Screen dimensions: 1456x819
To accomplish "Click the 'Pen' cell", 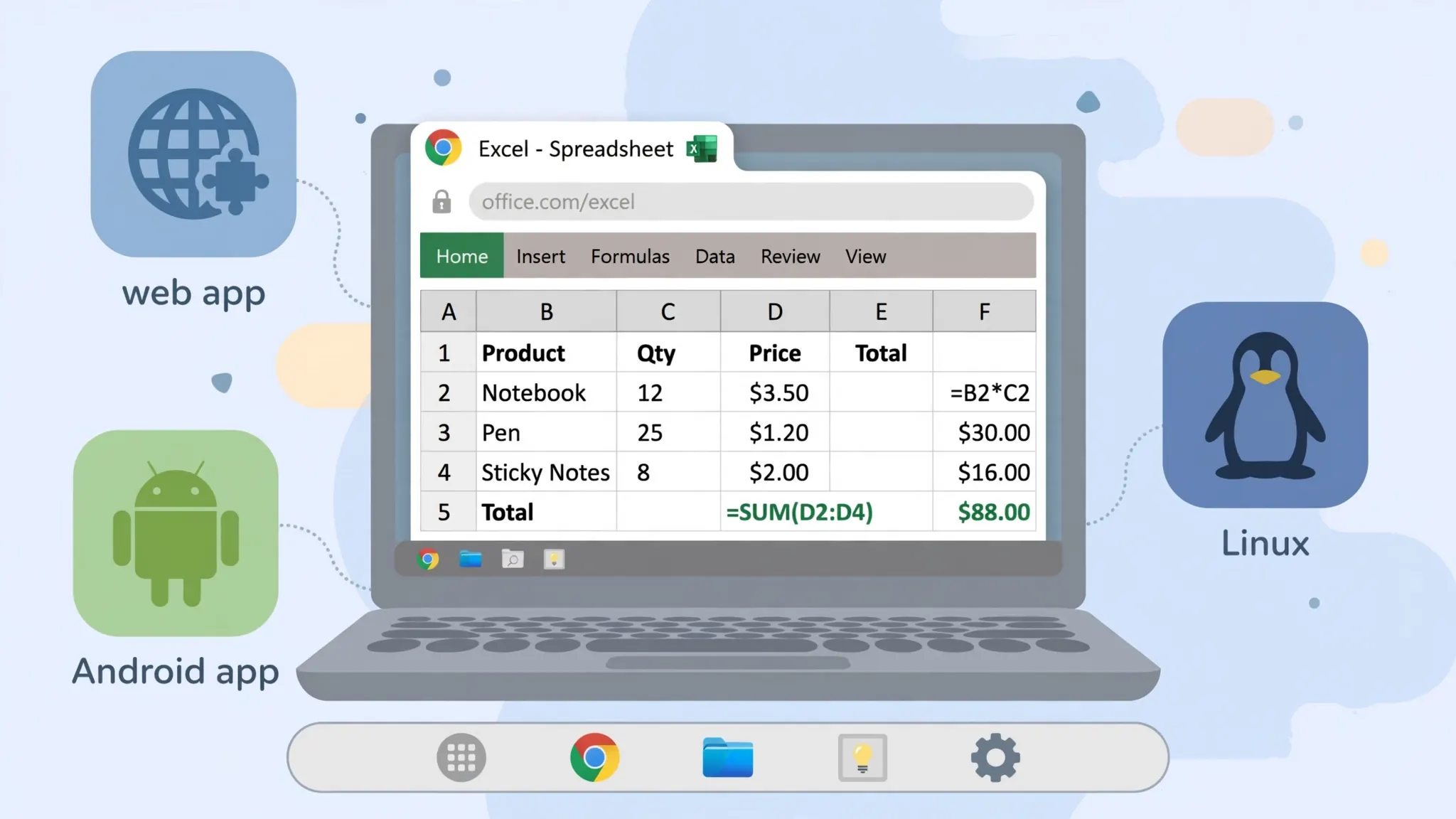I will click(x=546, y=432).
